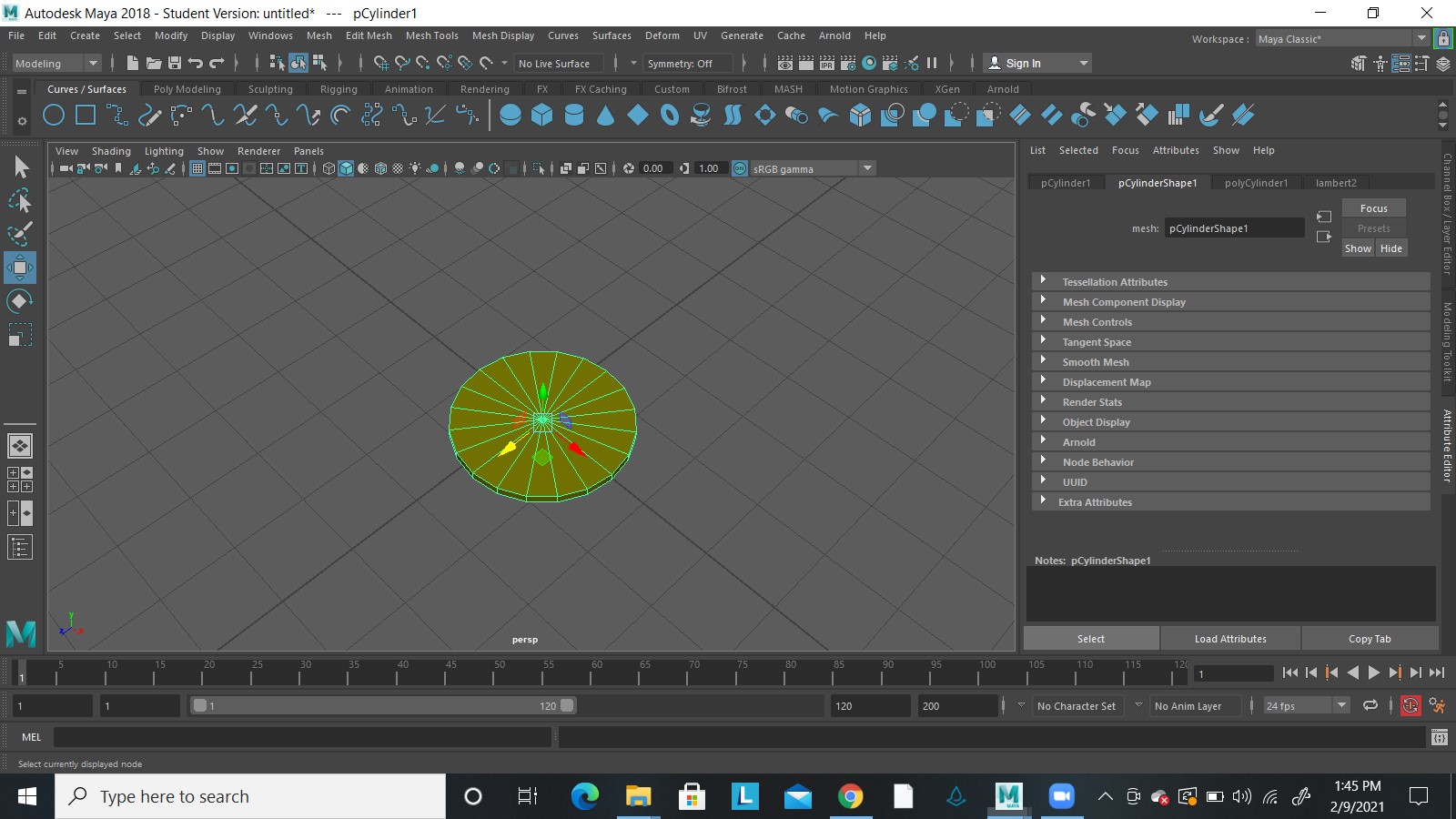1456x819 pixels.
Task: Create a NURBS cylinder from shelf
Action: (574, 115)
